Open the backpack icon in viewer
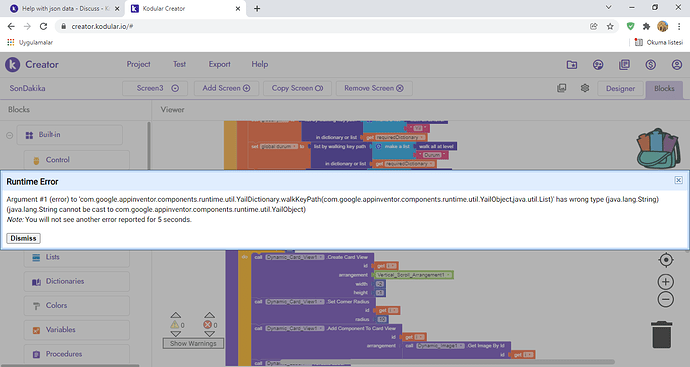Screen dimensions: 690x367 coord(658,148)
